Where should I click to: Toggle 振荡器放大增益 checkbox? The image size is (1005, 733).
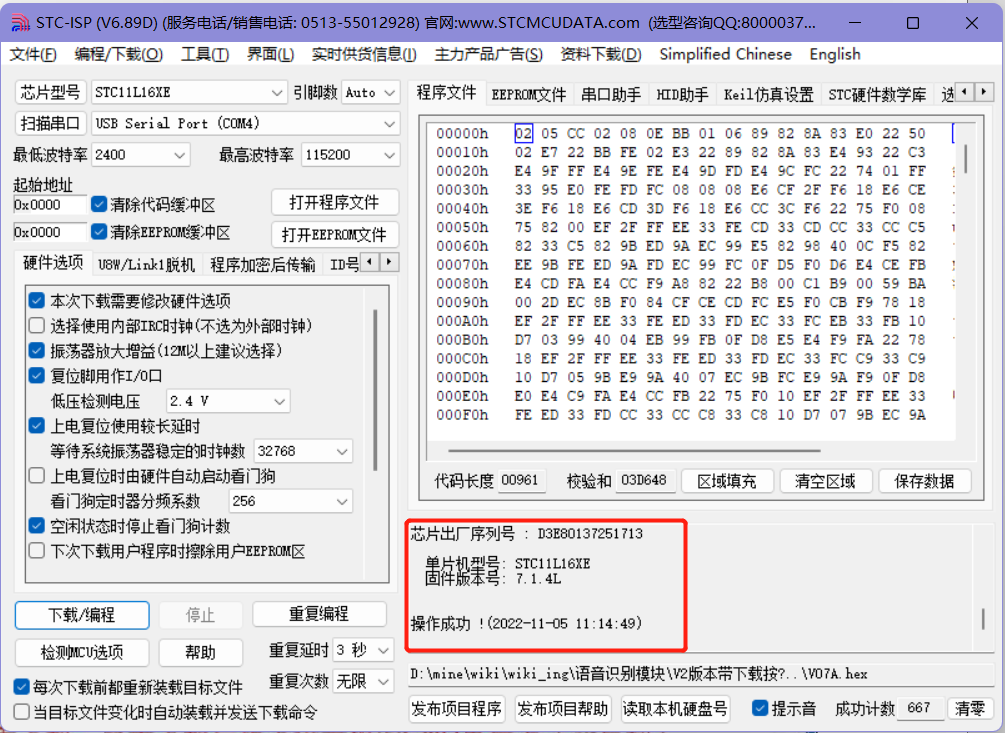click(37, 351)
